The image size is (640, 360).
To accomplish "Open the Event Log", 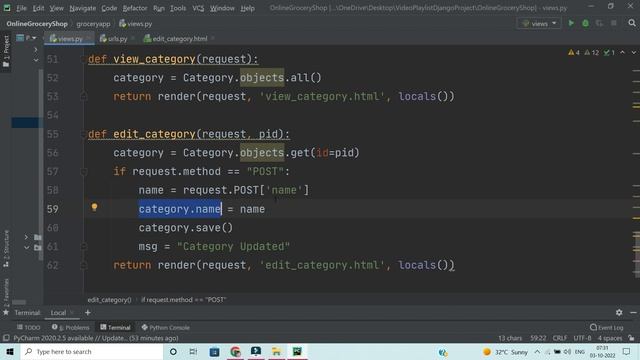I will click(607, 327).
